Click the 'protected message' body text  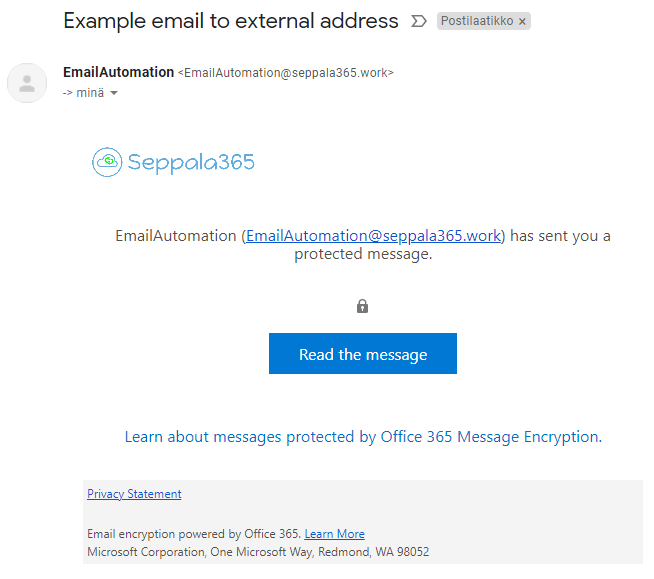363,255
